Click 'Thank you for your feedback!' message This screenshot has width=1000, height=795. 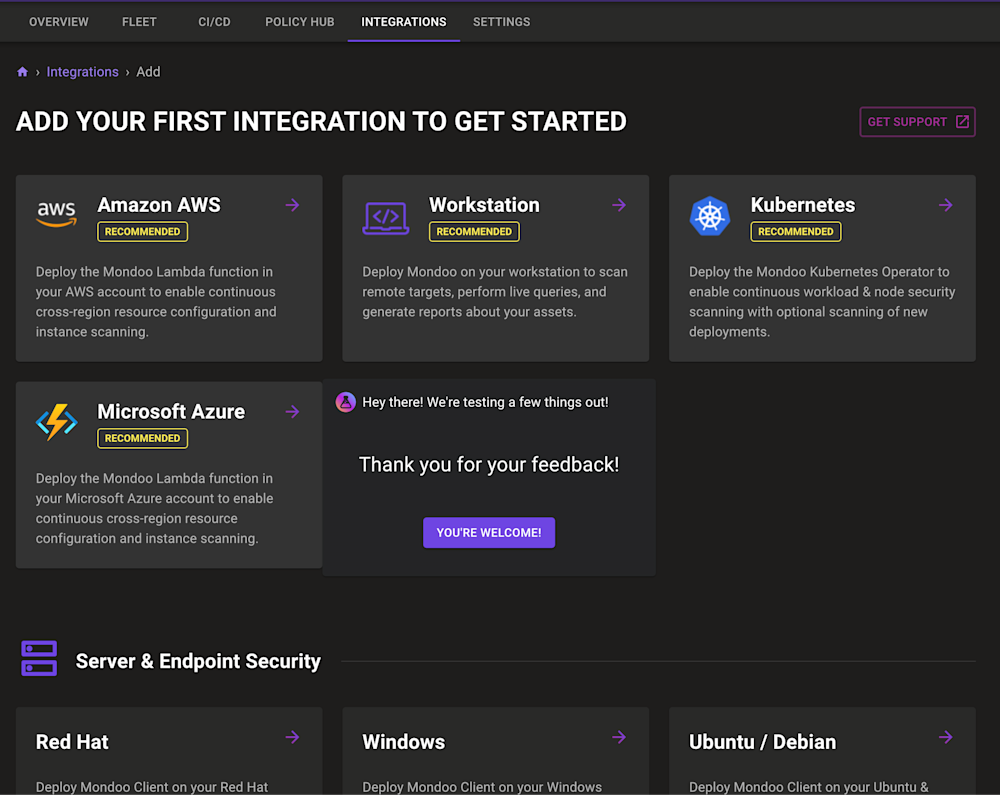click(489, 464)
